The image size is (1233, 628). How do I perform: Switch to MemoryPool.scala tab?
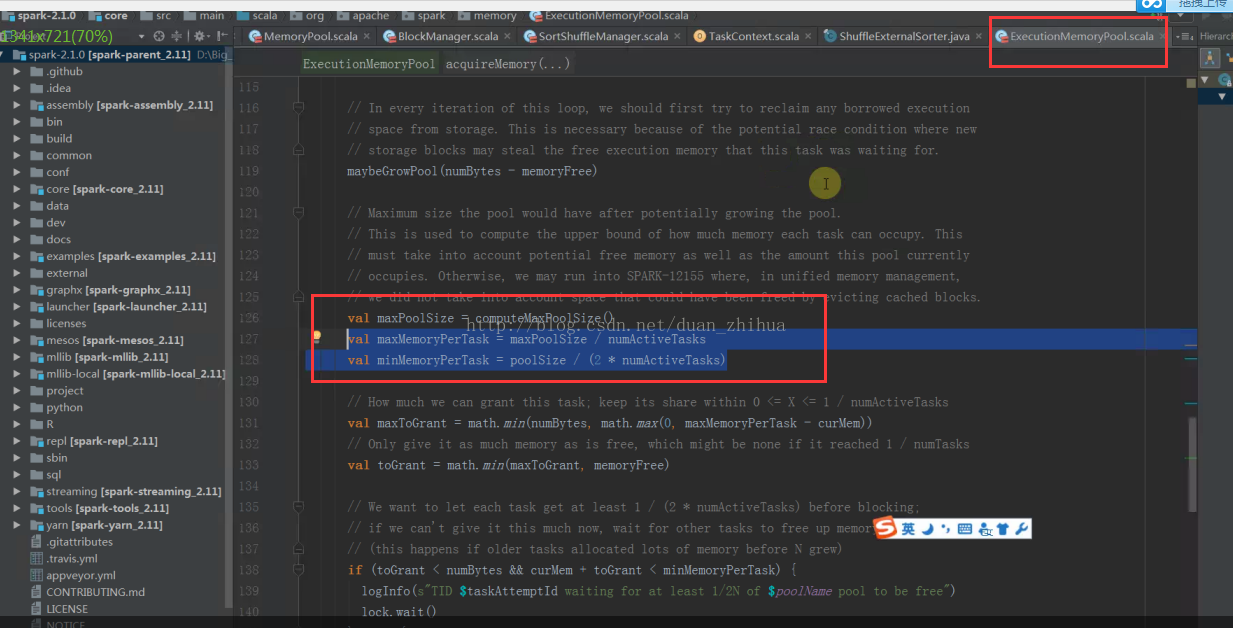pos(309,36)
